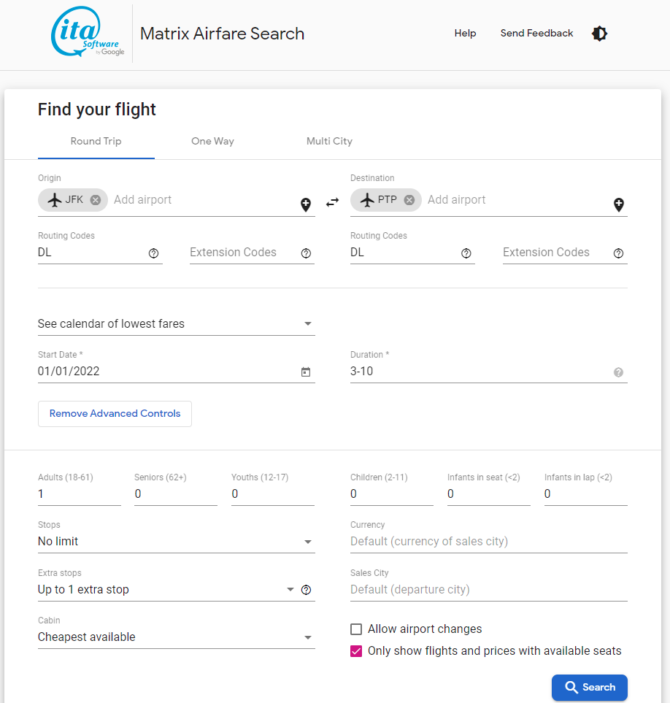Switch to the Multi City tab
The width and height of the screenshot is (670, 703).
(329, 141)
